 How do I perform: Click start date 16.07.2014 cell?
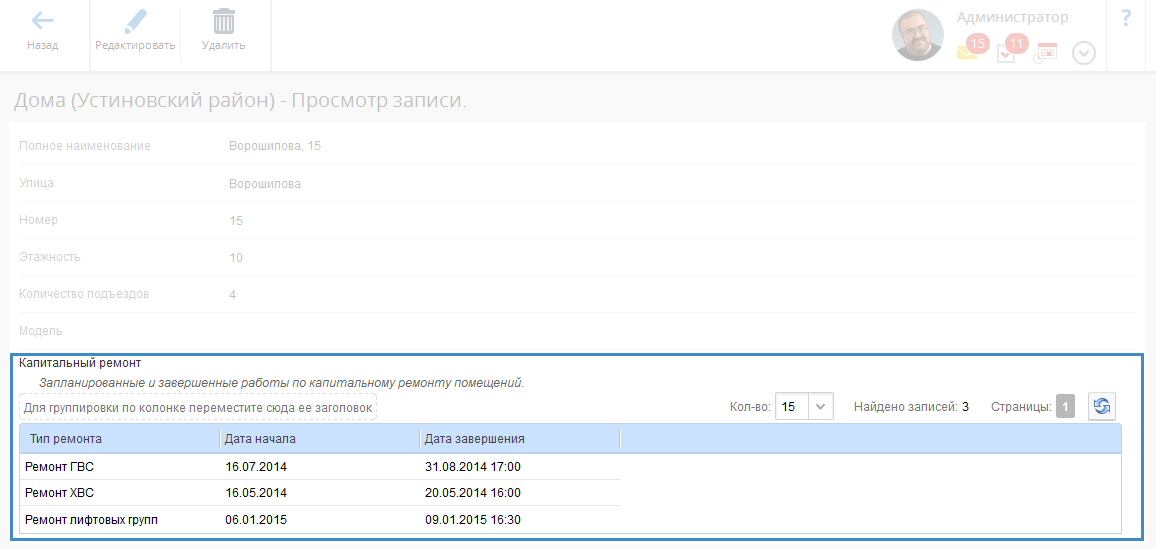point(256,466)
